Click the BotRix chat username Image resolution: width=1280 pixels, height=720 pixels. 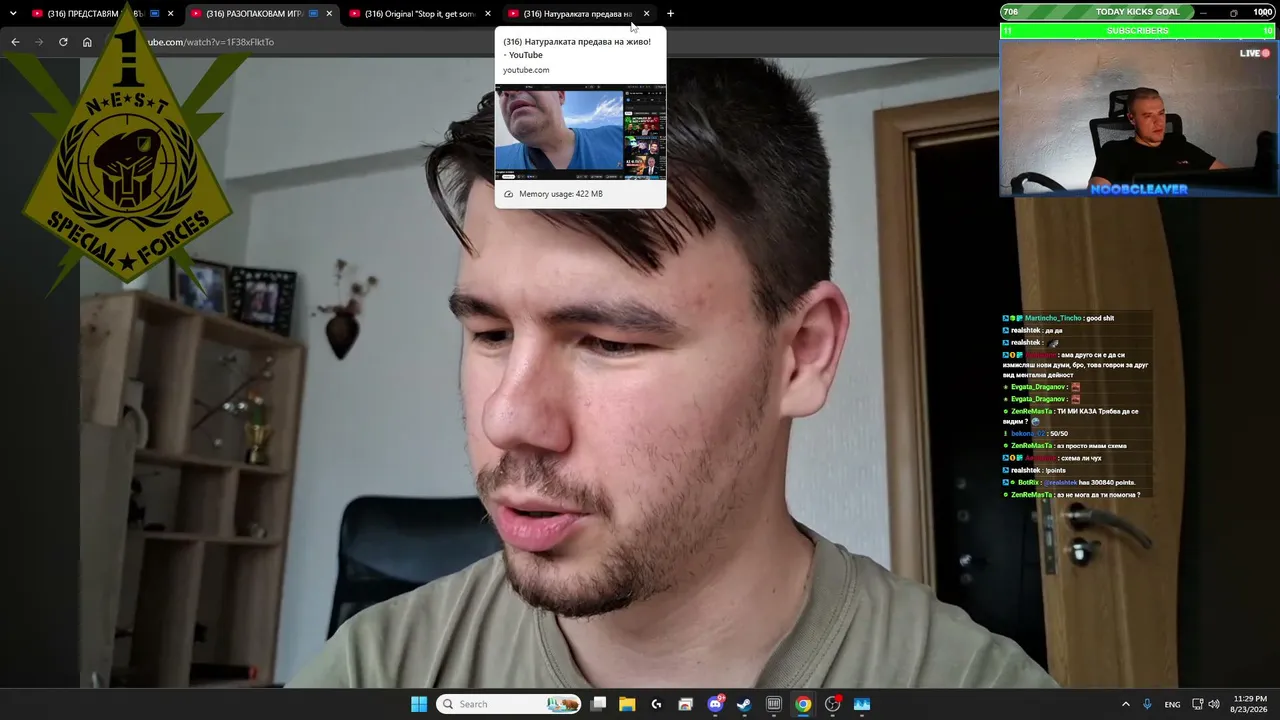(x=1030, y=483)
